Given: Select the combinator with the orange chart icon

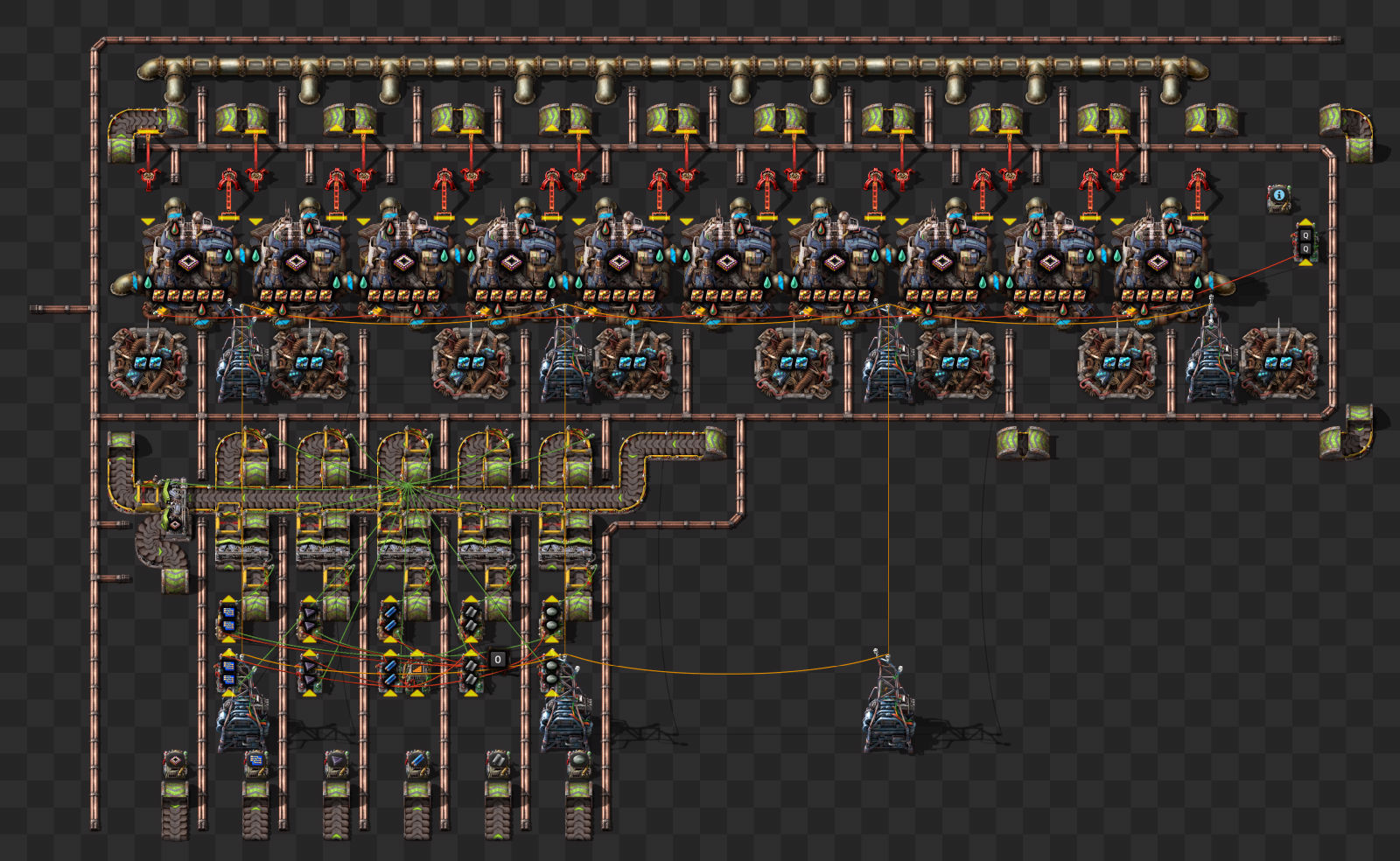Looking at the screenshot, I should pyautogui.click(x=416, y=673).
